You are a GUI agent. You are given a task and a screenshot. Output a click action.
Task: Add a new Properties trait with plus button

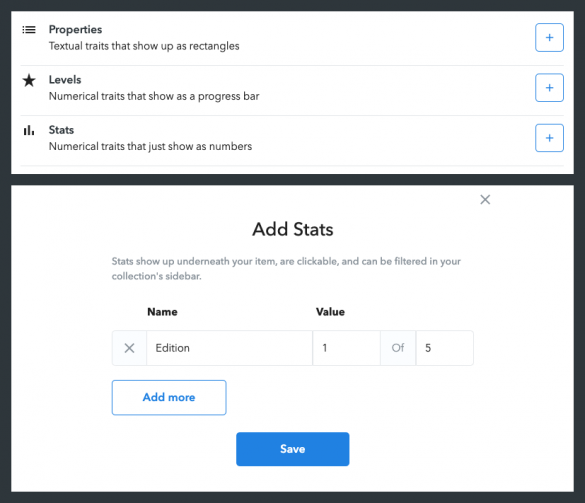click(549, 37)
